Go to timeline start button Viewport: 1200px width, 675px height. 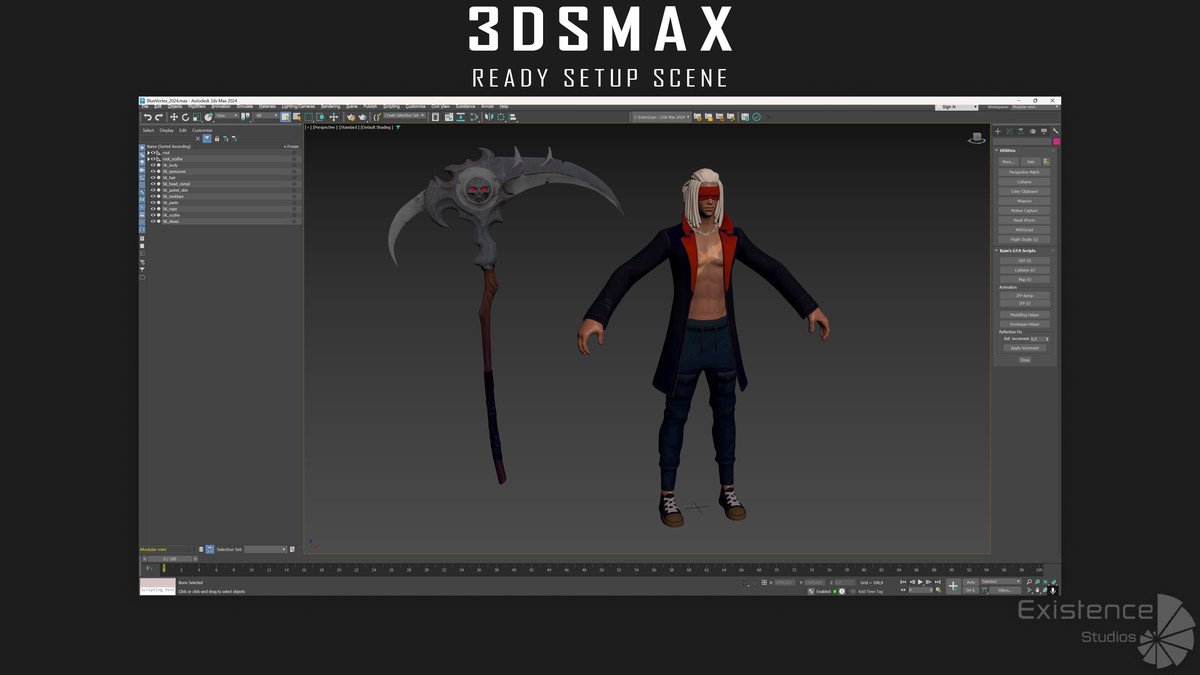pos(903,582)
